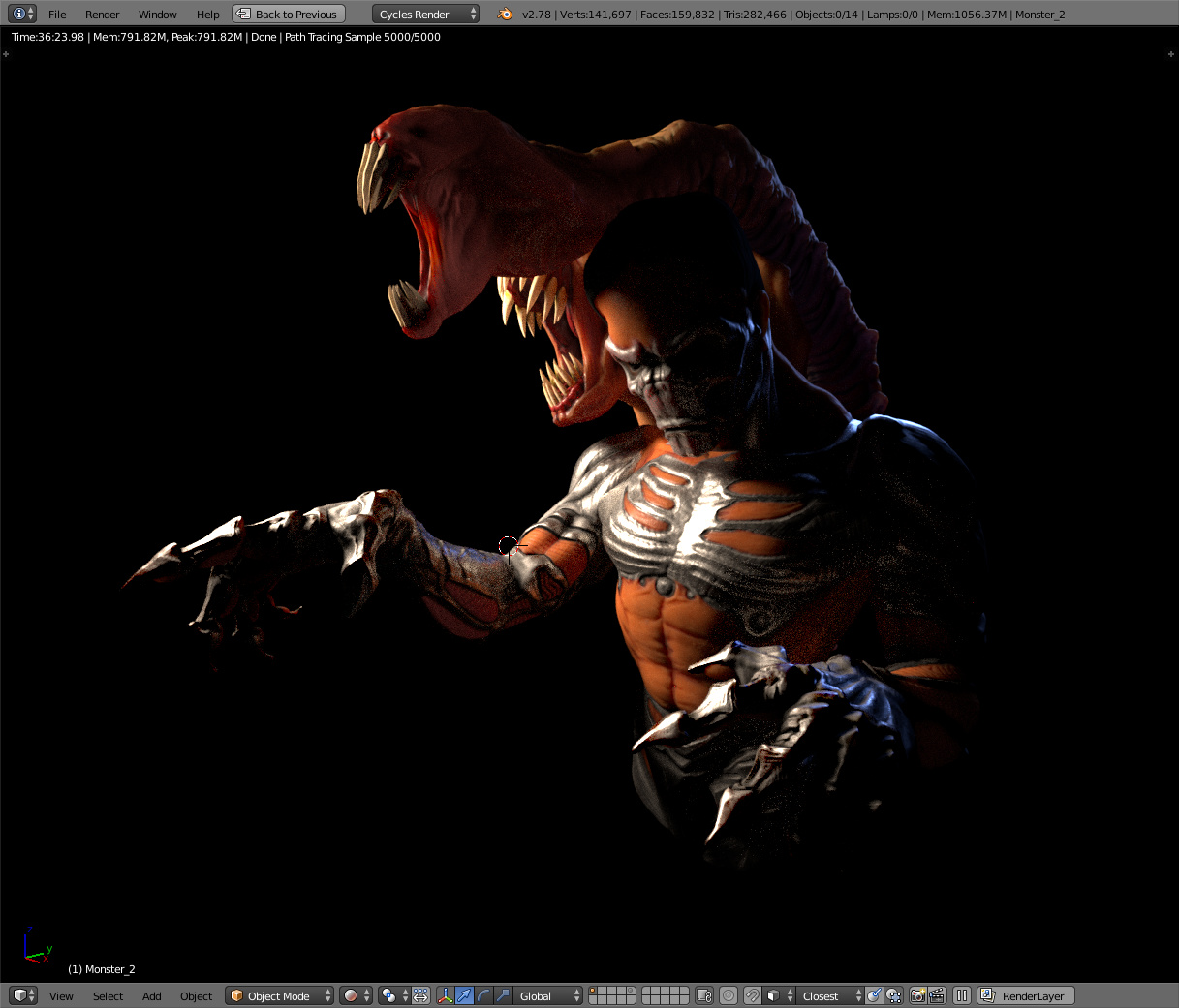This screenshot has width=1179, height=1008.
Task: Click the area split corner widget top-right
Action: click(x=1171, y=54)
